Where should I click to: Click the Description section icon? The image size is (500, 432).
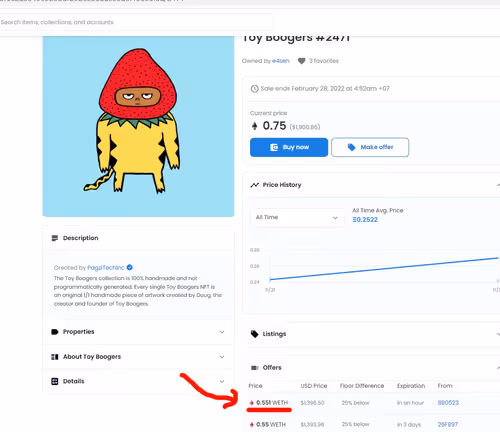point(55,238)
